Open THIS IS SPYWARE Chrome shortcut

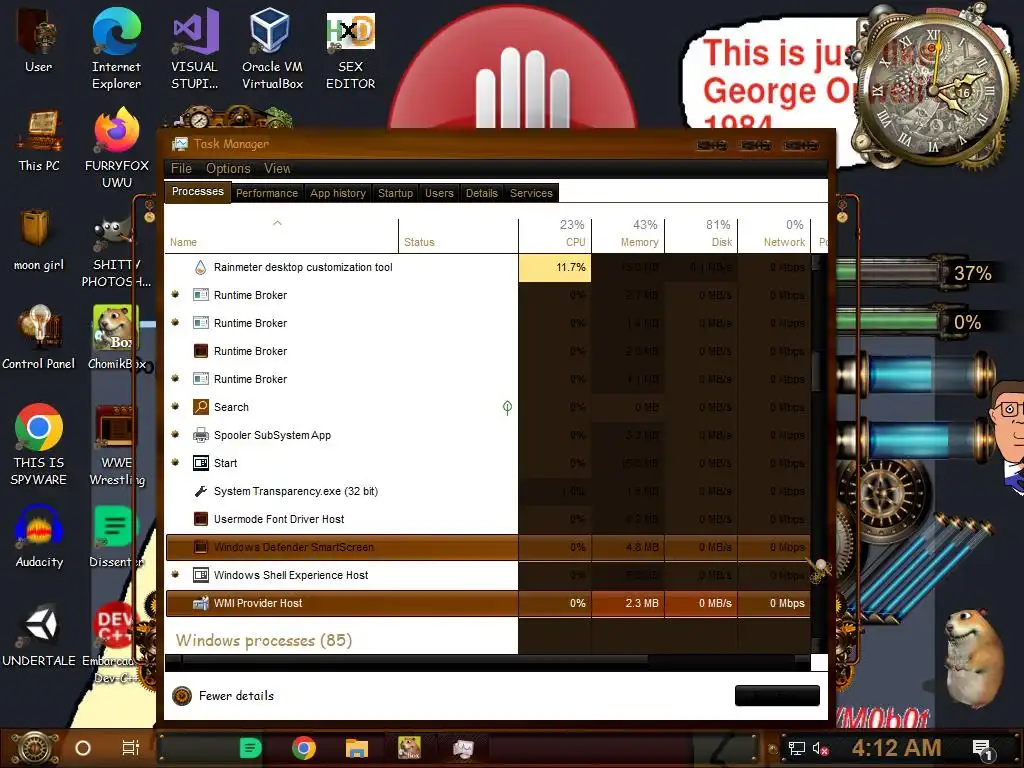click(39, 444)
